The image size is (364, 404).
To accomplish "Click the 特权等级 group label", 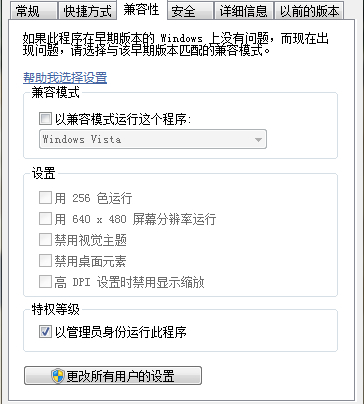I will tap(56, 309).
